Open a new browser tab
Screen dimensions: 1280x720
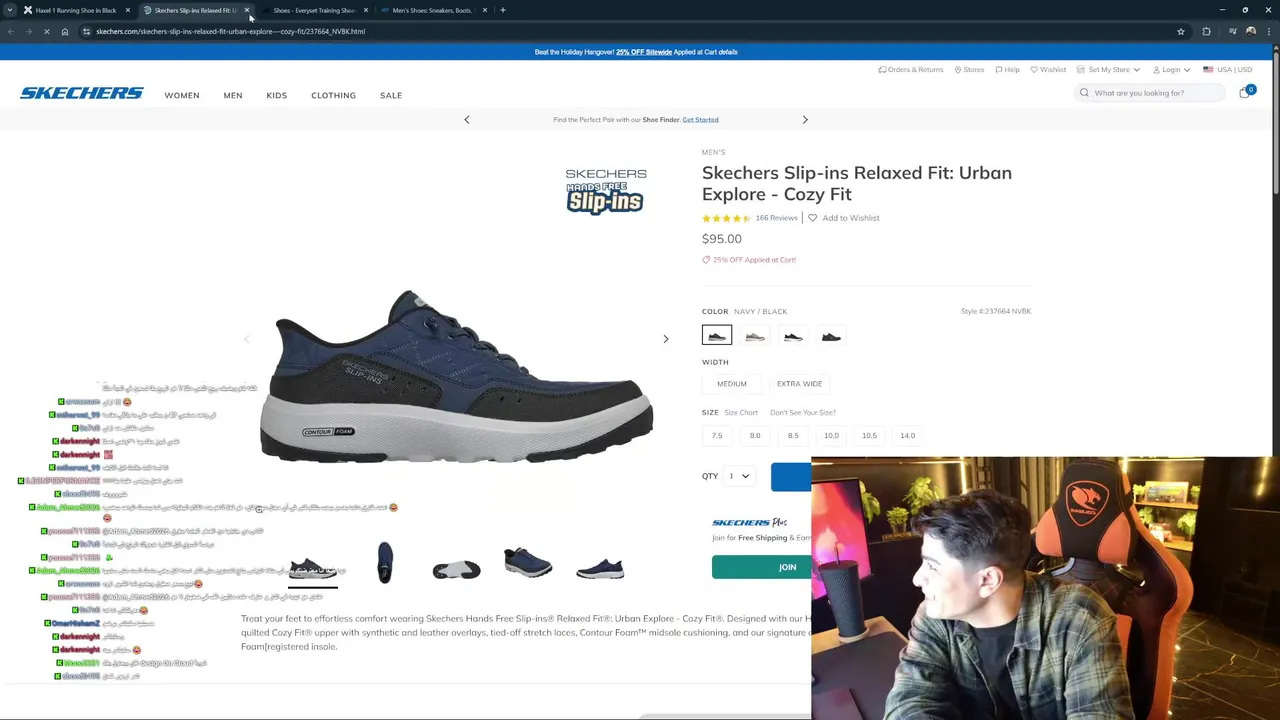point(503,10)
